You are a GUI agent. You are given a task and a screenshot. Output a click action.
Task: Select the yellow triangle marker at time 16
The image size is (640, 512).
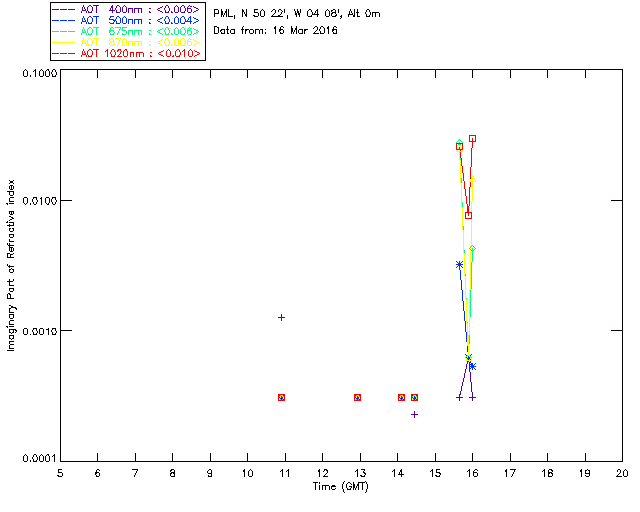tap(472, 179)
